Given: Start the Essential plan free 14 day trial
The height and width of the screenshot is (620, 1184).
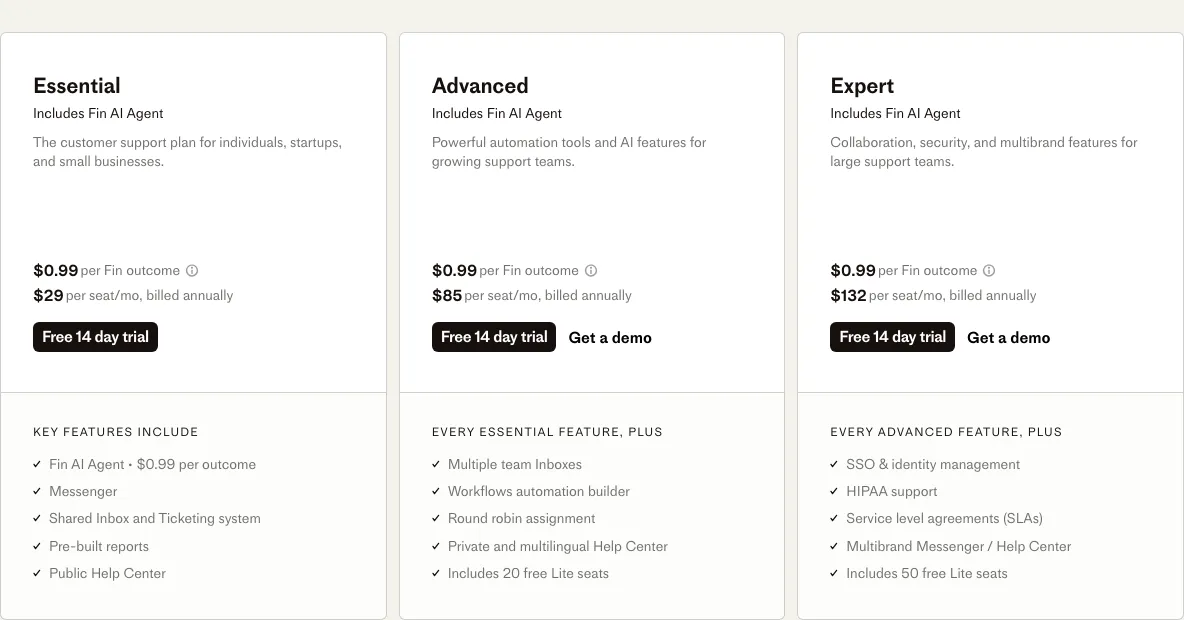Looking at the screenshot, I should tap(95, 337).
